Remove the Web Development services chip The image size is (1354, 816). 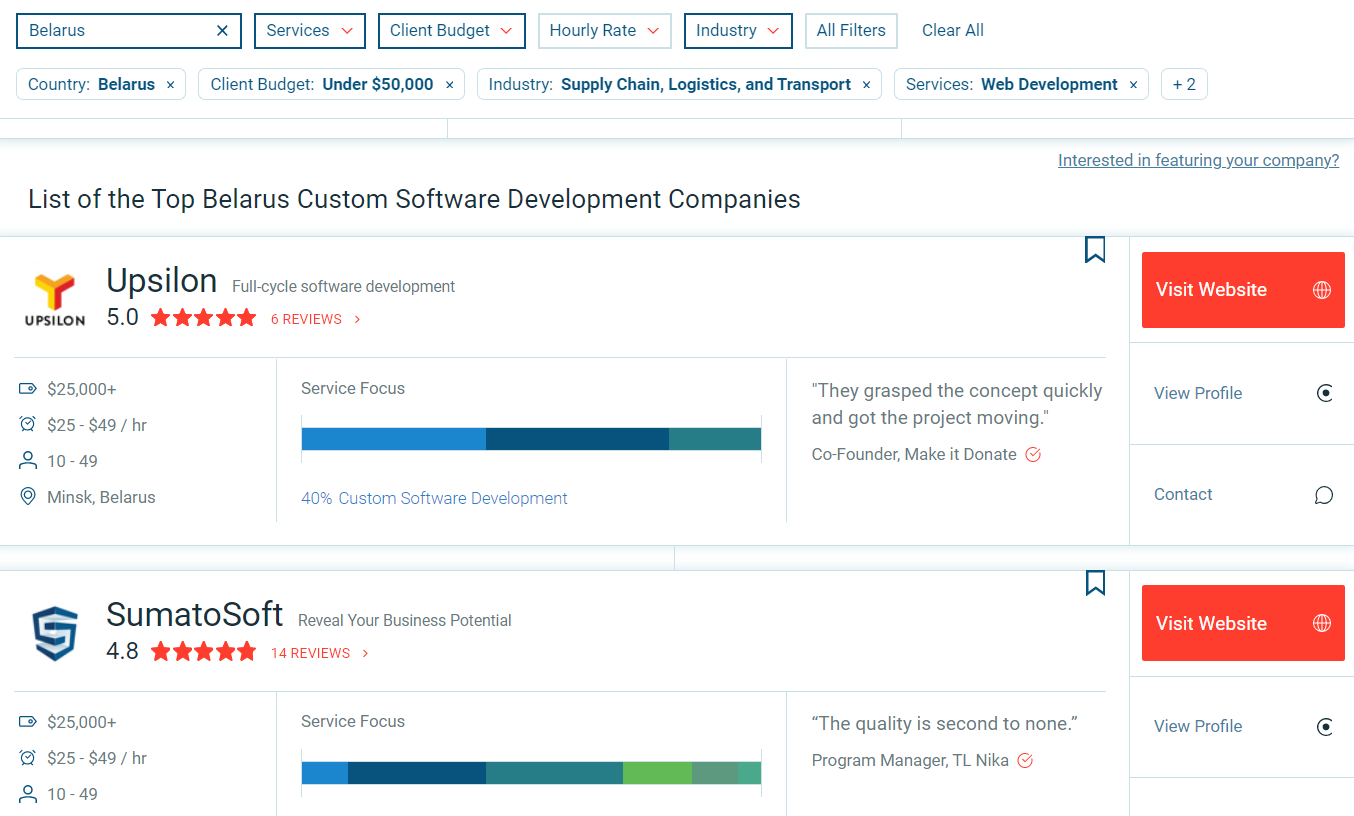(1133, 85)
